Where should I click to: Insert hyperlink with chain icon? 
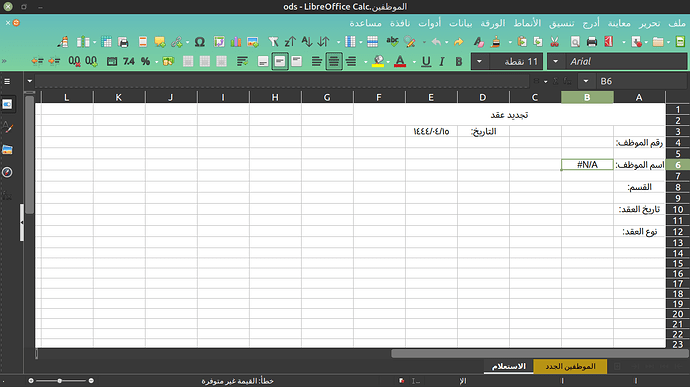coord(177,42)
